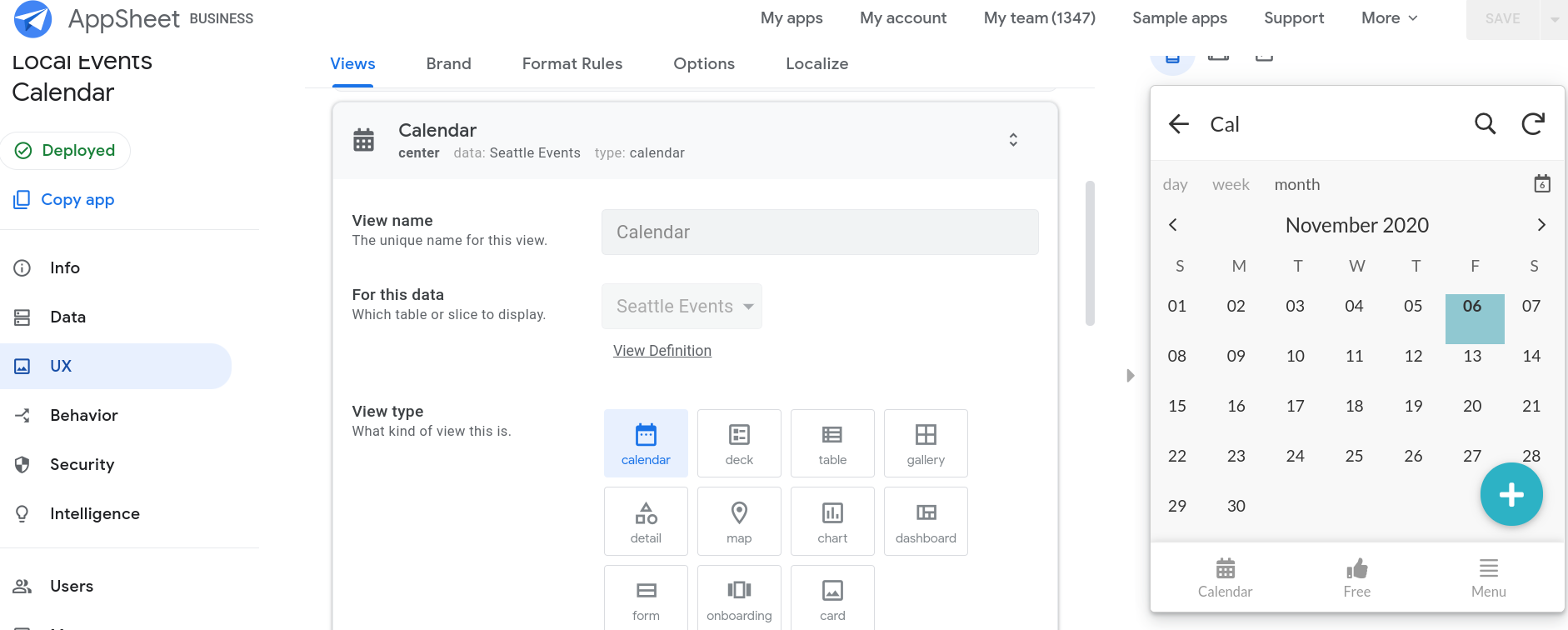Open the Save button dropdown arrow
Viewport: 1568px width, 630px height.
[1555, 19]
